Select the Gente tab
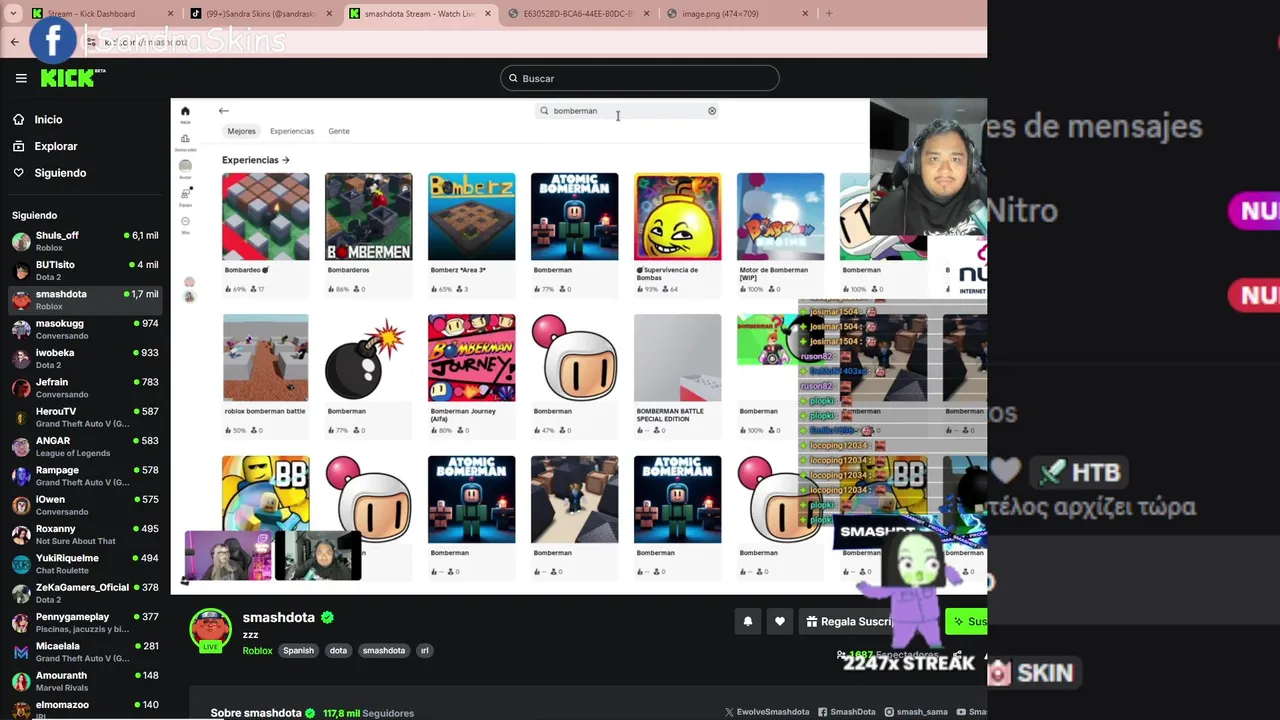This screenshot has height=720, width=1280. coord(339,131)
